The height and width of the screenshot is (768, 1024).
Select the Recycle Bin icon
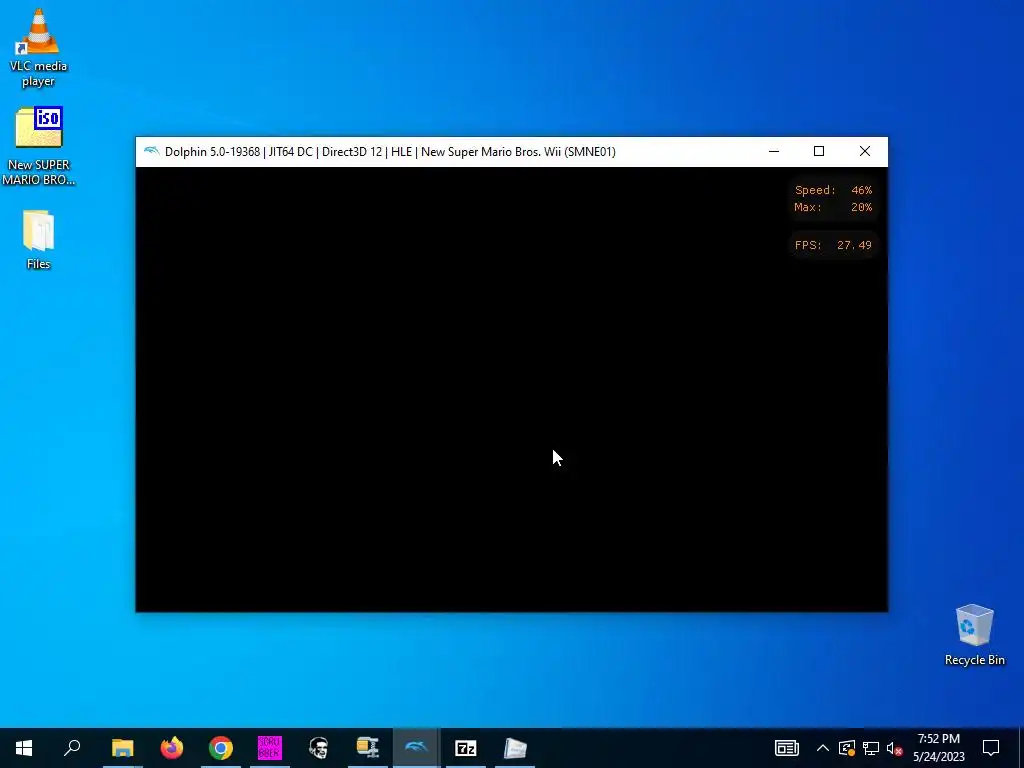click(x=974, y=635)
